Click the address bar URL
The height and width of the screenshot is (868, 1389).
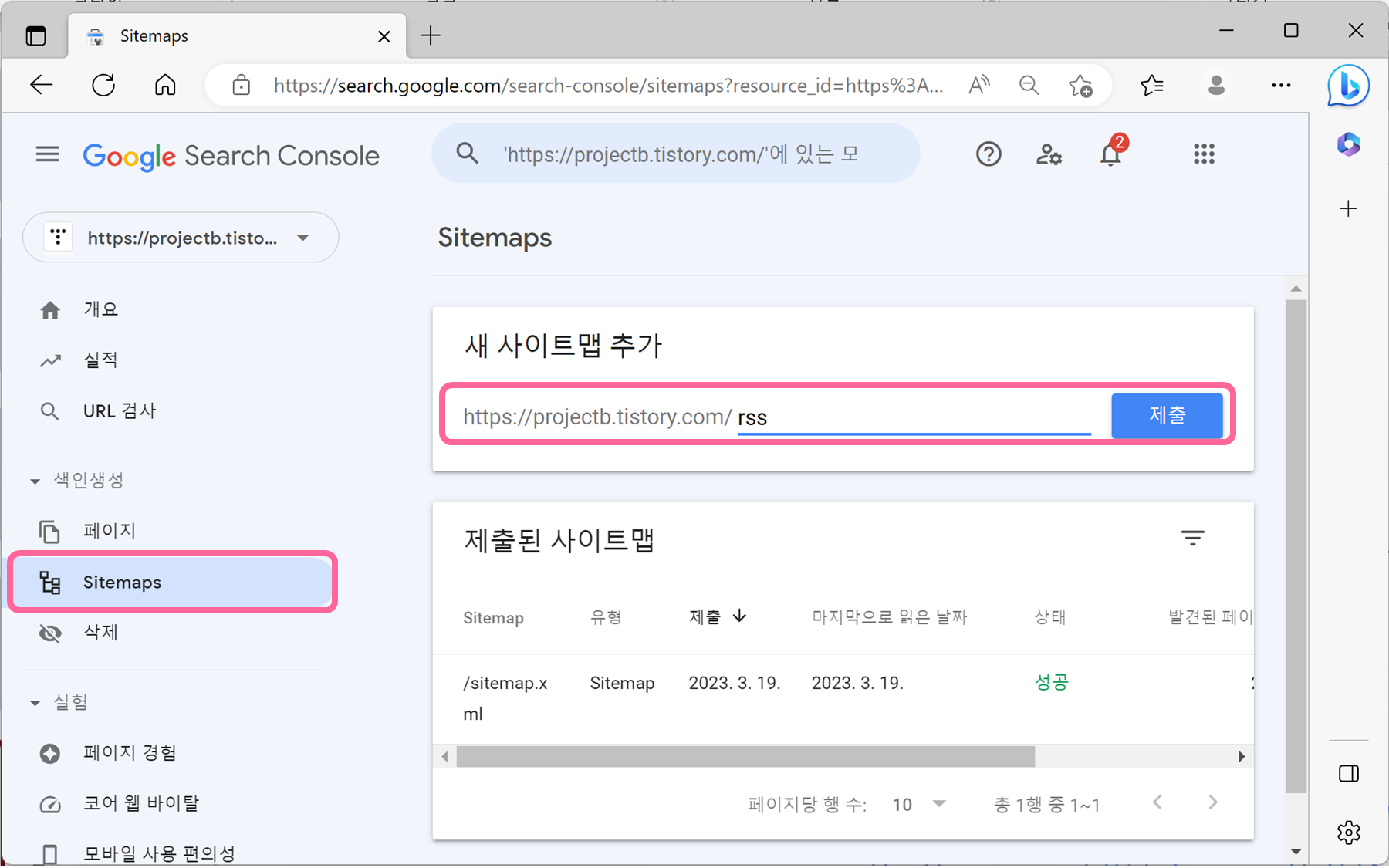pyautogui.click(x=608, y=86)
